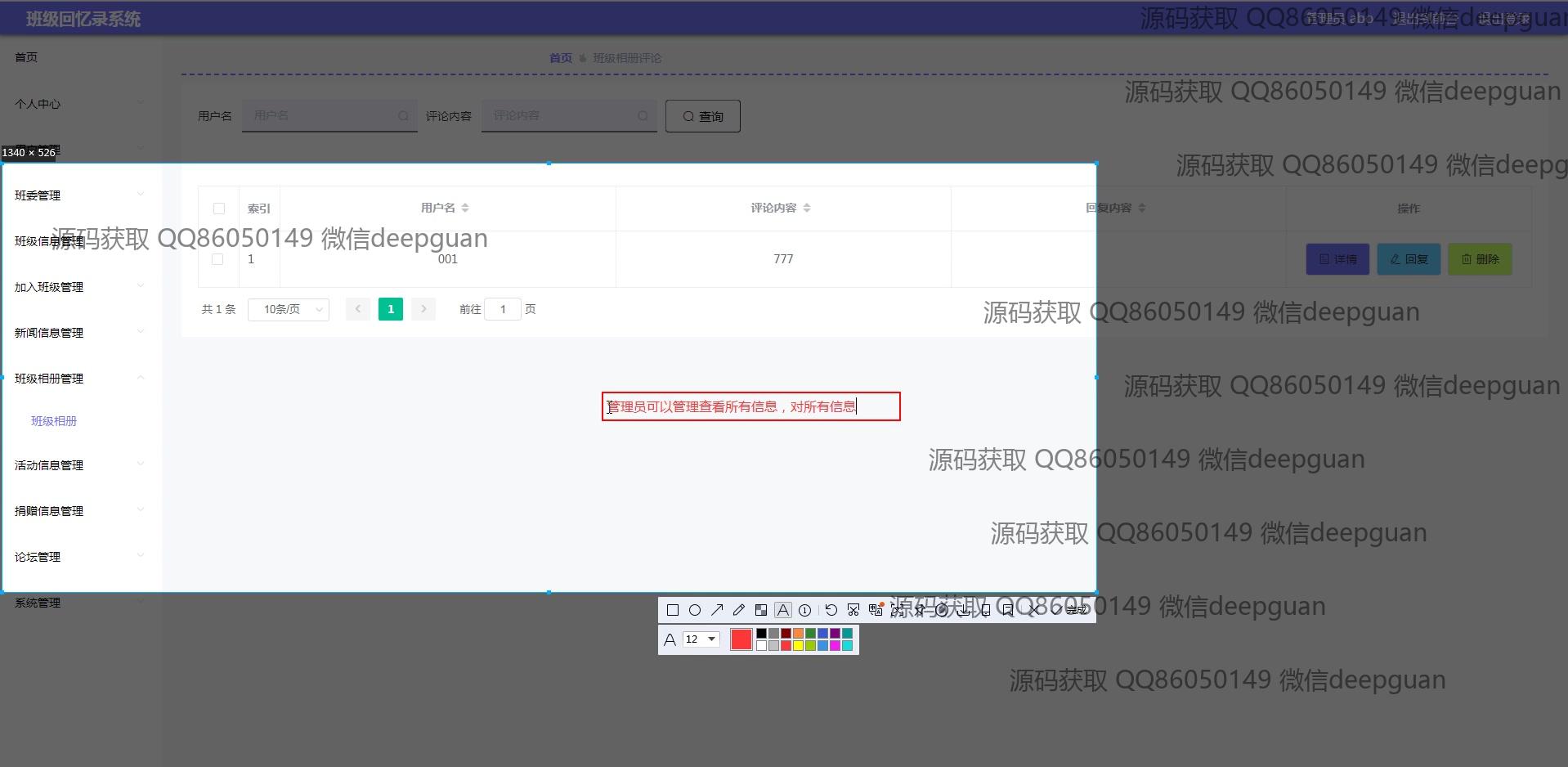The image size is (1568, 767).
Task: Select the pencil brush tool
Action: pyautogui.click(x=739, y=610)
